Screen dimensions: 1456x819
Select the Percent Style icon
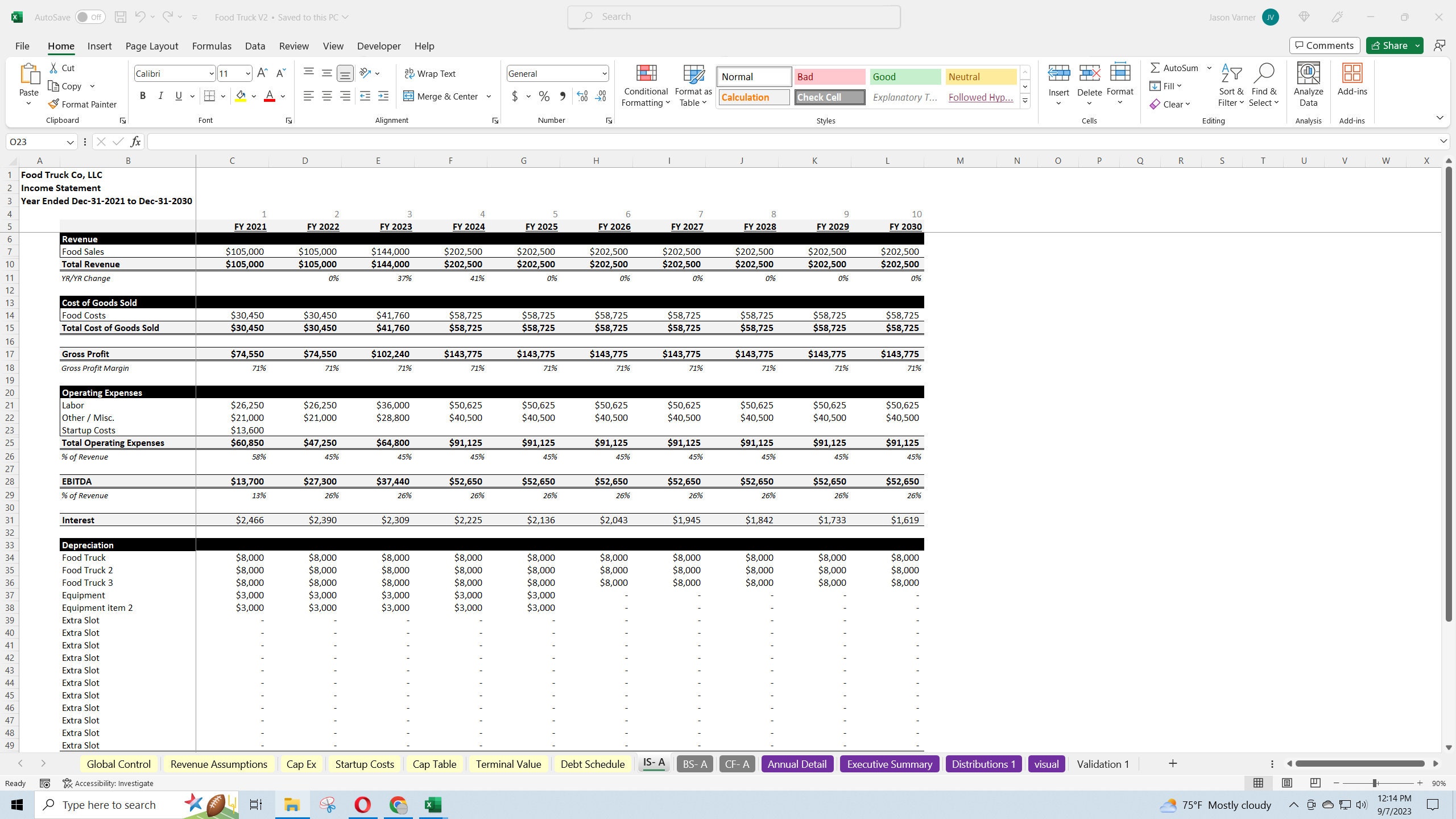(544, 96)
